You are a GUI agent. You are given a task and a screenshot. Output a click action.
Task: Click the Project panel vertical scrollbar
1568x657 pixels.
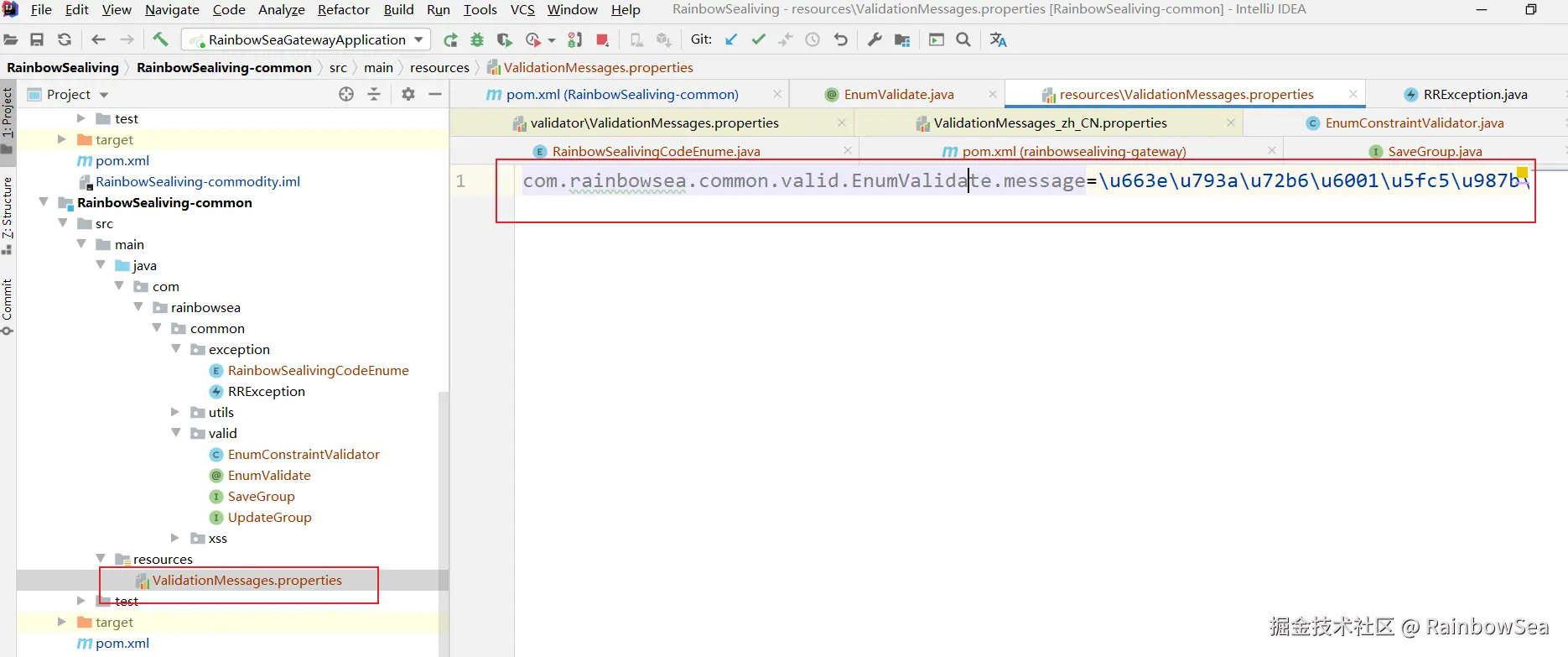pos(444,523)
